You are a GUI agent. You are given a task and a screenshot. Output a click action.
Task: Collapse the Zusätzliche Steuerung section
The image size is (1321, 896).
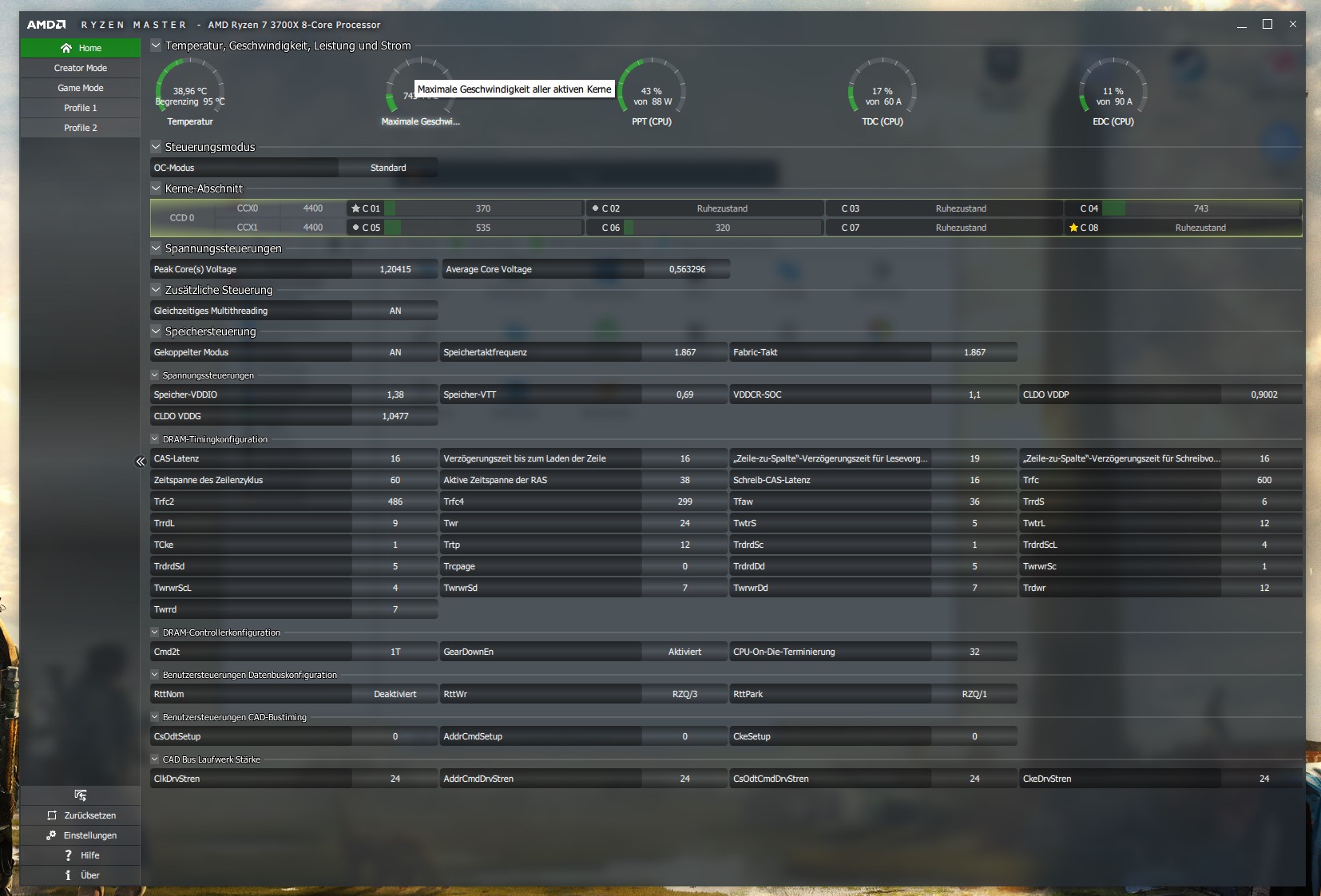[156, 290]
